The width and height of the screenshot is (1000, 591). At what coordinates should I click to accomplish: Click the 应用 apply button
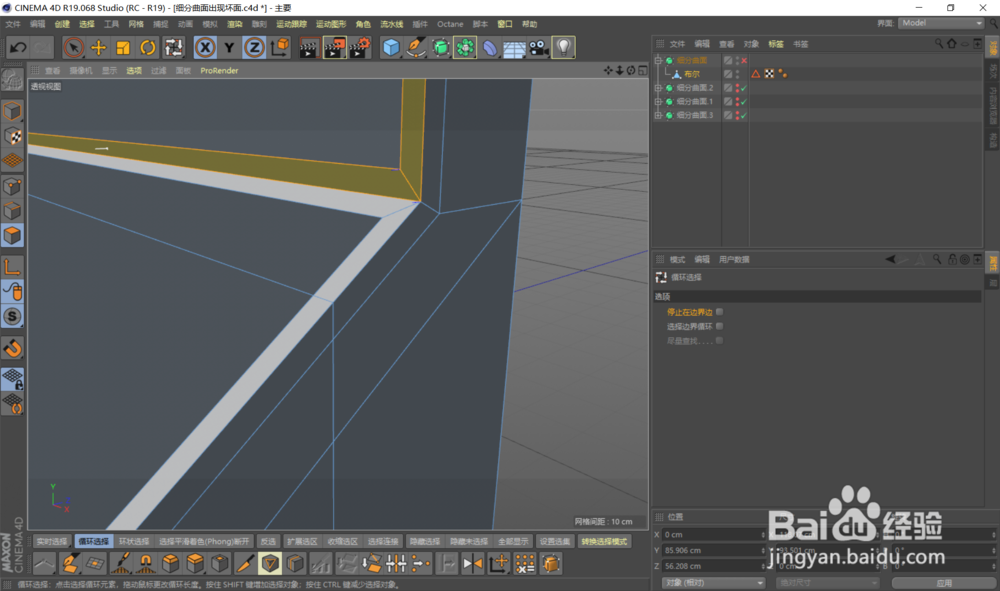coord(944,583)
